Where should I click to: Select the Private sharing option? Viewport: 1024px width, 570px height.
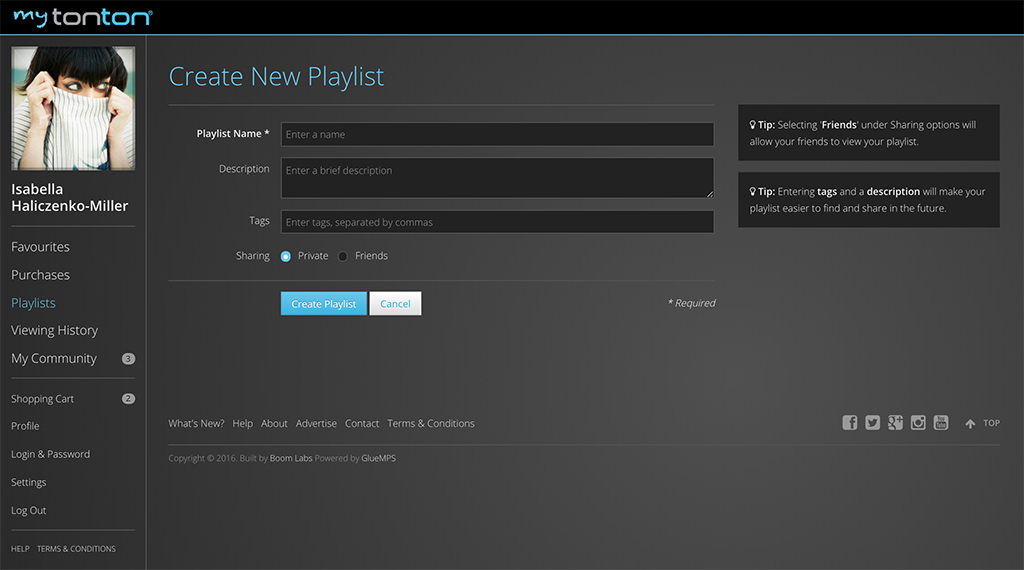[286, 256]
